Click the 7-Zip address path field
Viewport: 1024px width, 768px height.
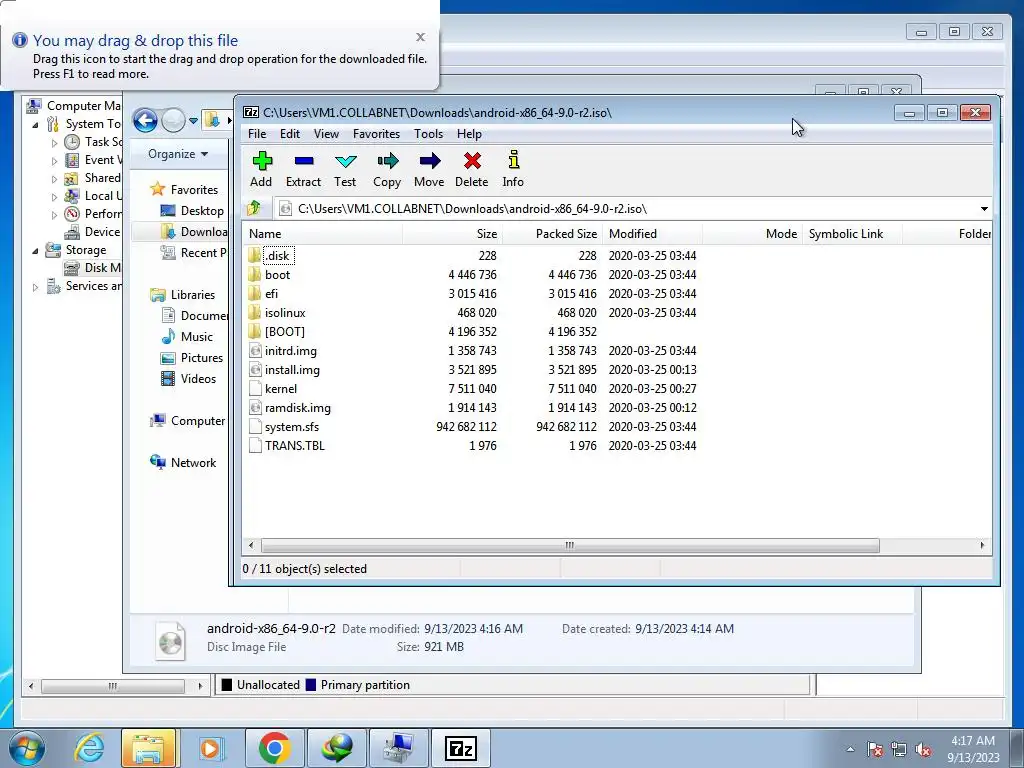[x=625, y=209]
